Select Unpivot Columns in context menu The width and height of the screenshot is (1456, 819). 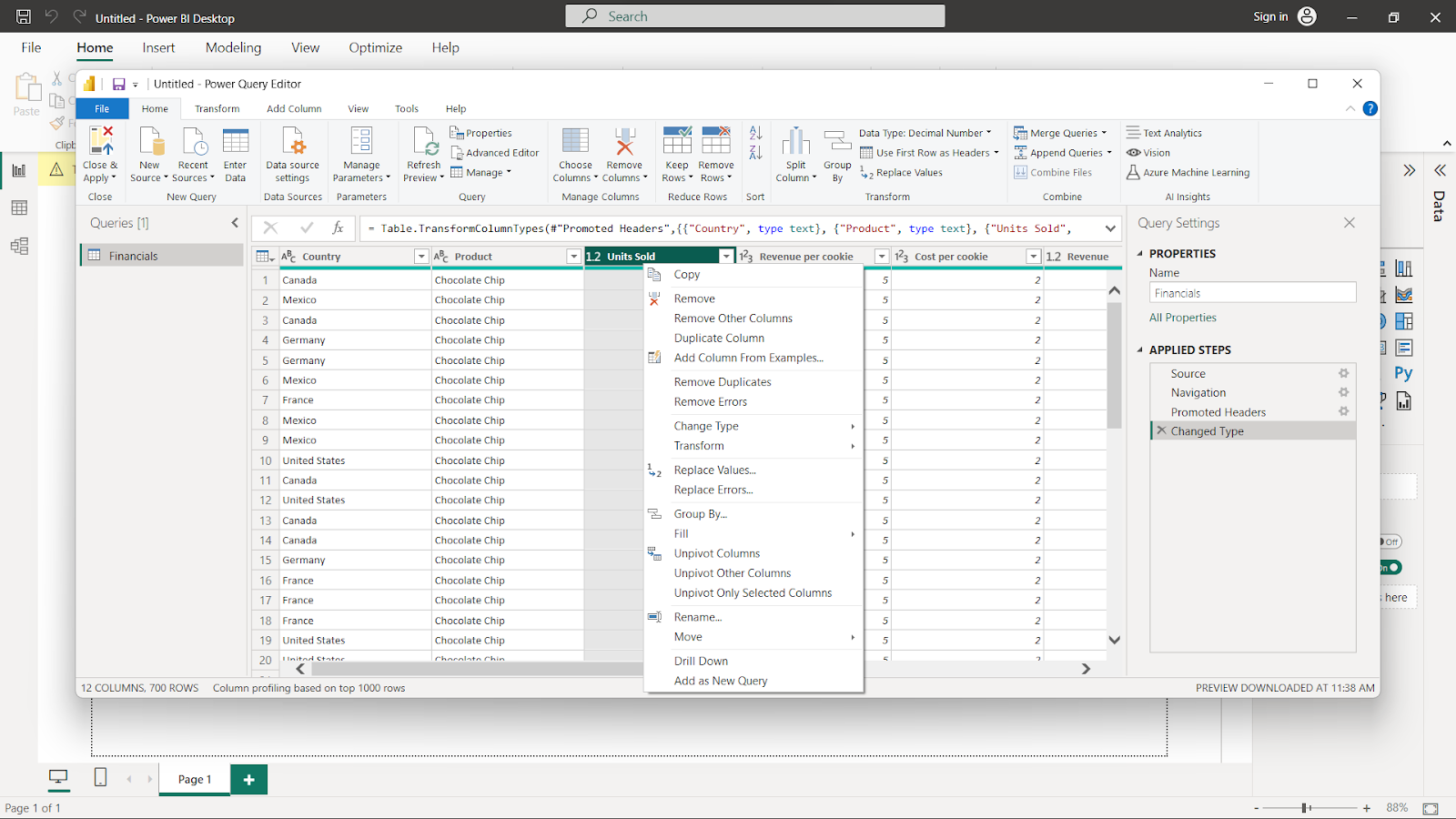click(x=717, y=553)
